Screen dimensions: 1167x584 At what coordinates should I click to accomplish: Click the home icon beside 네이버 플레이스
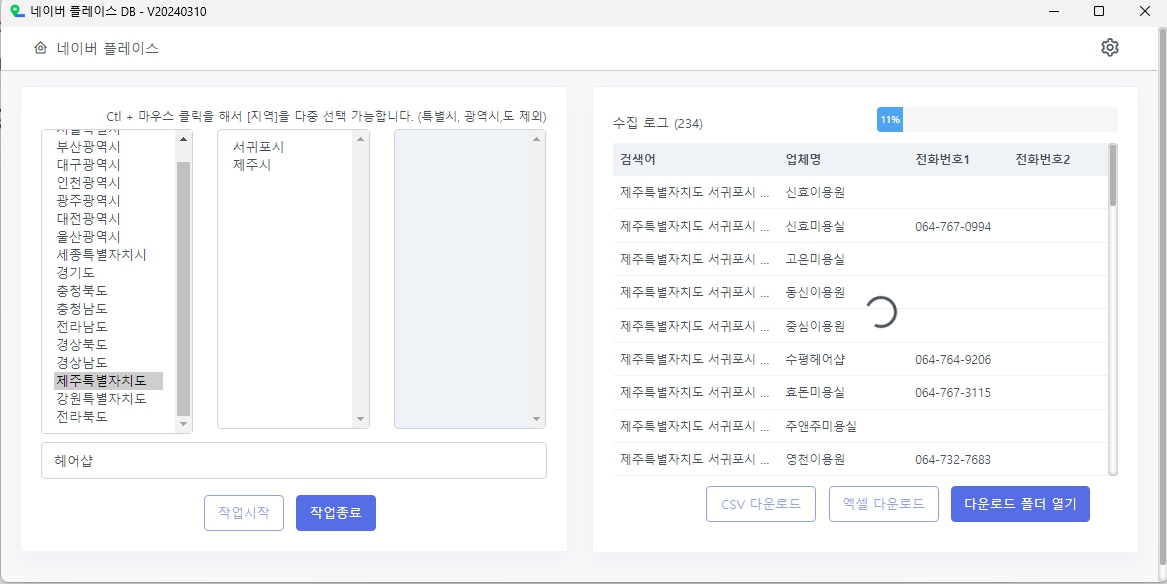coord(41,48)
